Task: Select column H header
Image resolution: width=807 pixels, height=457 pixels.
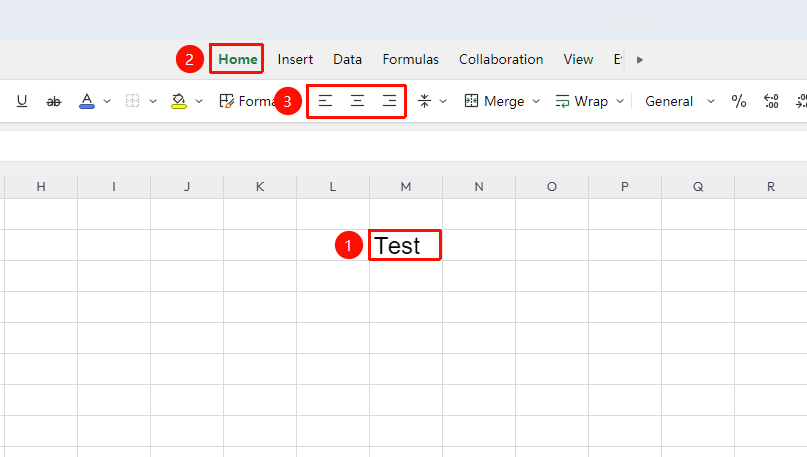Action: coord(41,186)
